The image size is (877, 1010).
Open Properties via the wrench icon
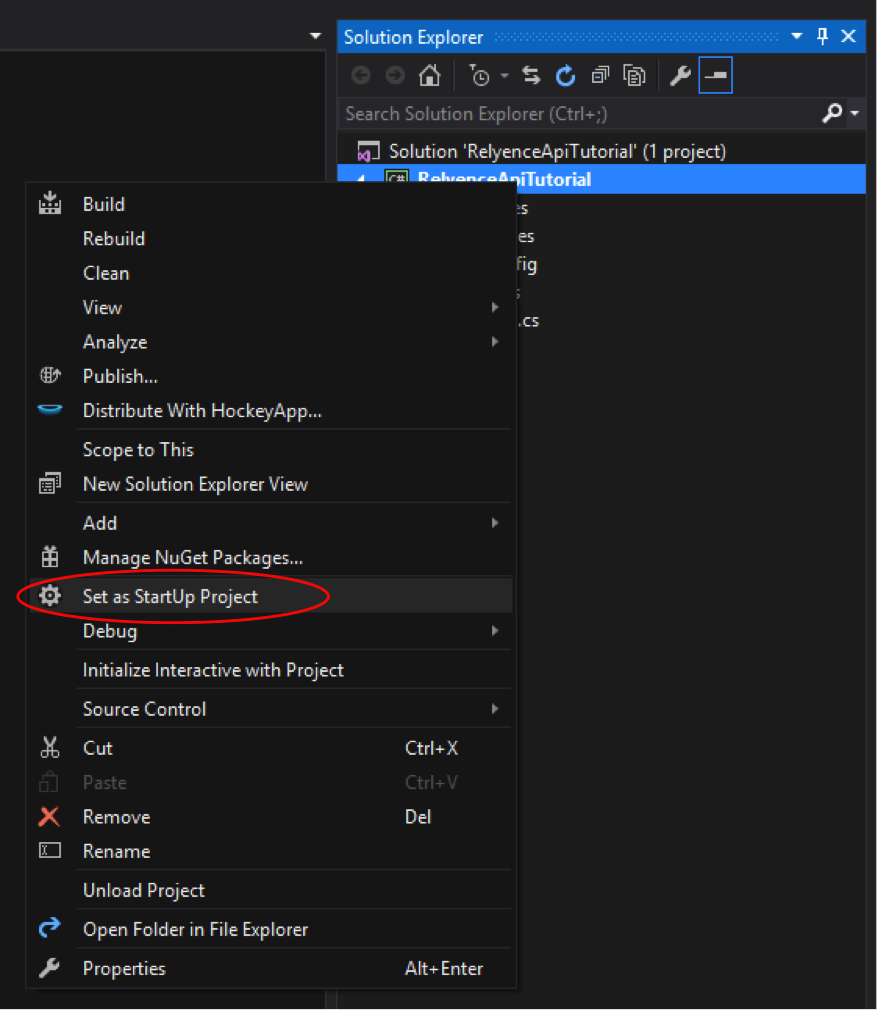tap(680, 76)
